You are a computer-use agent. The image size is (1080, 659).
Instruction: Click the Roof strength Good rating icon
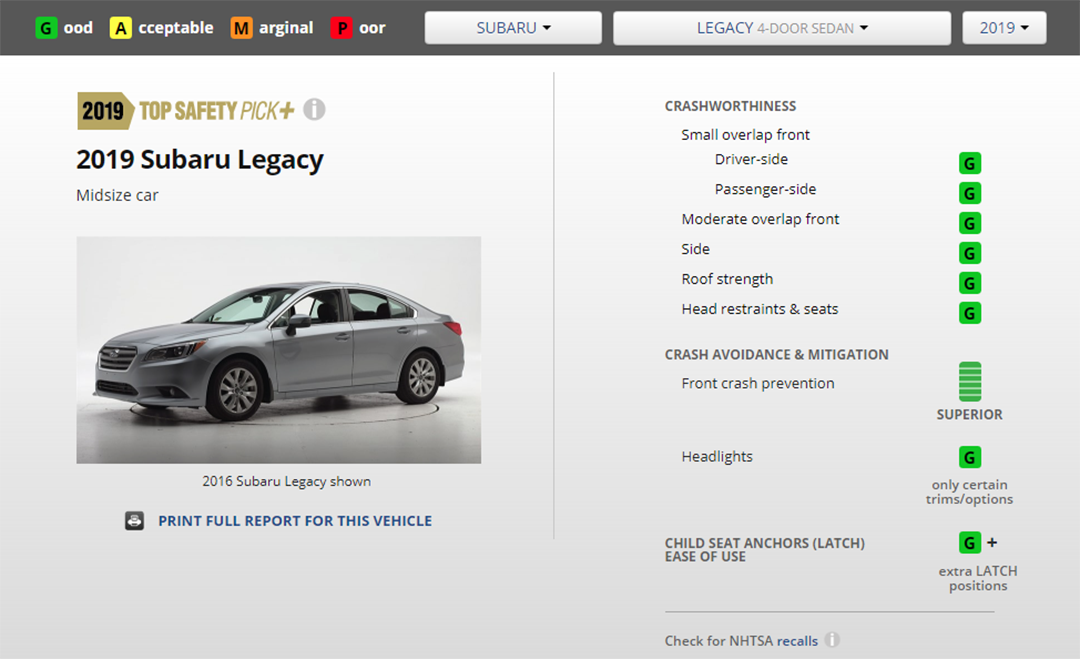tap(969, 283)
